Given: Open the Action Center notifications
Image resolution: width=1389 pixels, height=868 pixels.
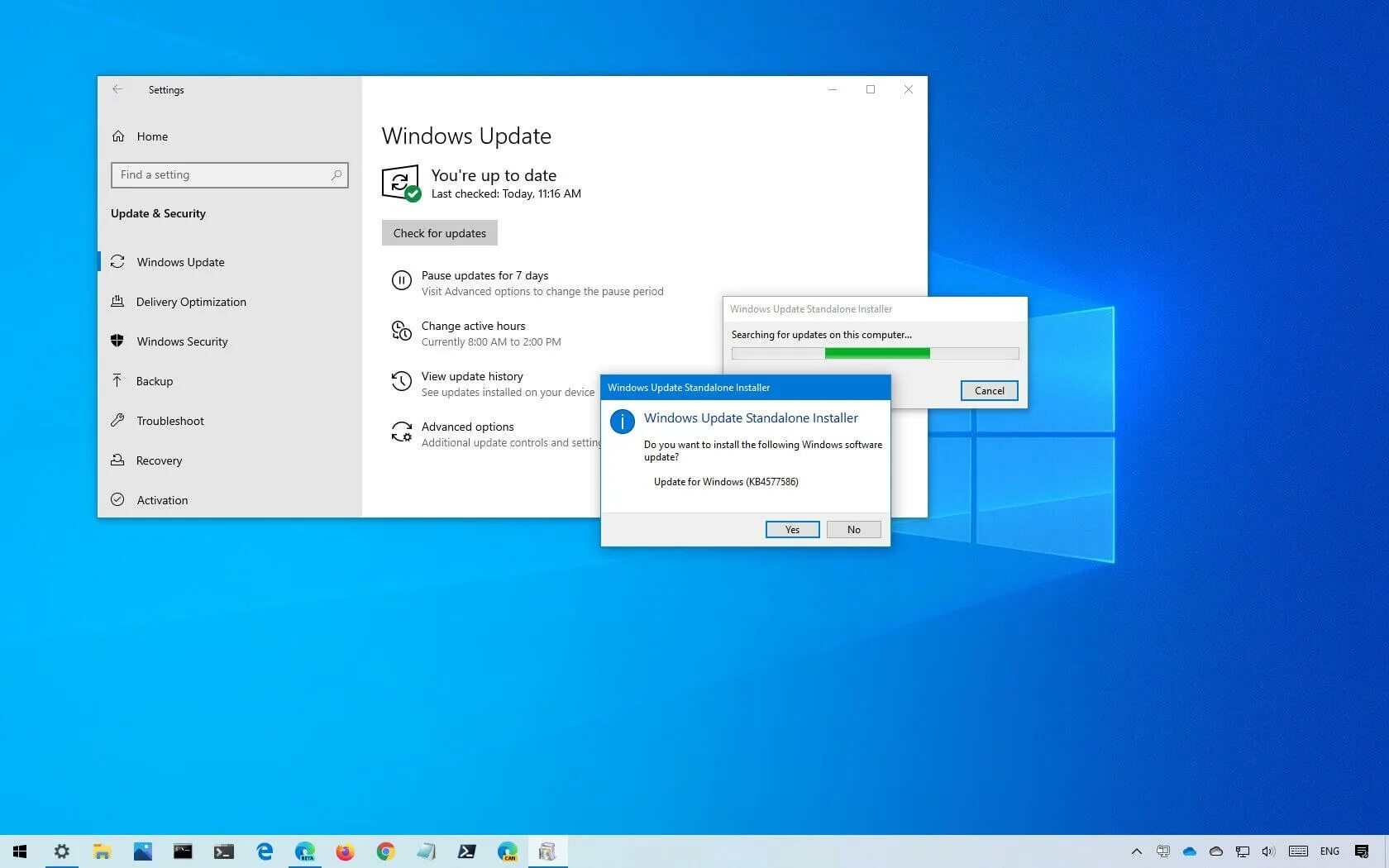Looking at the screenshot, I should (x=1362, y=851).
